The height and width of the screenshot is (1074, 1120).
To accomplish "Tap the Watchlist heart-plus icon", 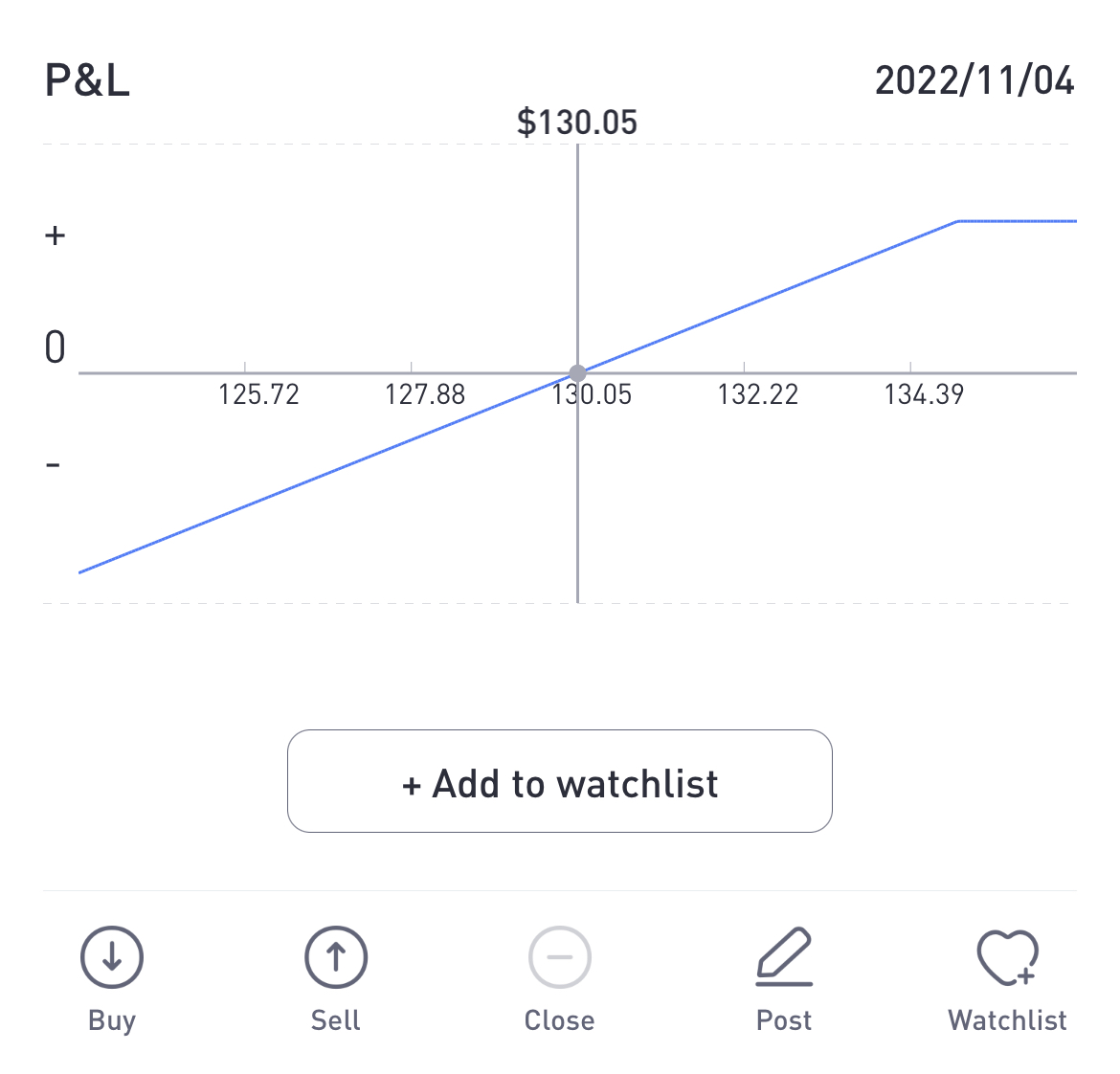I will (1008, 957).
